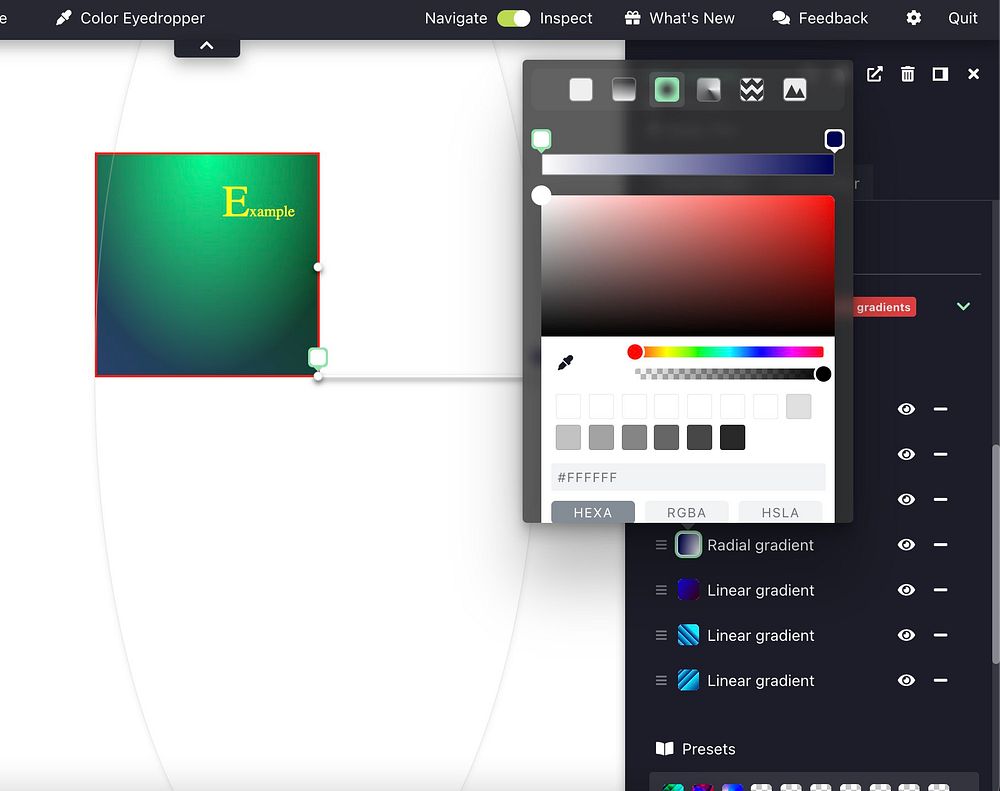Click the rainbow hue slider
The width and height of the screenshot is (1000, 791).
pyautogui.click(x=729, y=351)
